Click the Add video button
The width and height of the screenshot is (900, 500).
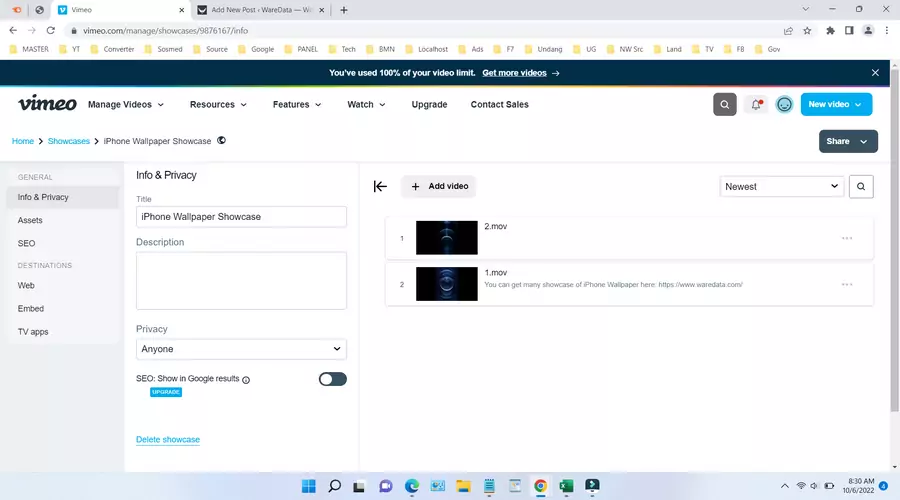(439, 186)
